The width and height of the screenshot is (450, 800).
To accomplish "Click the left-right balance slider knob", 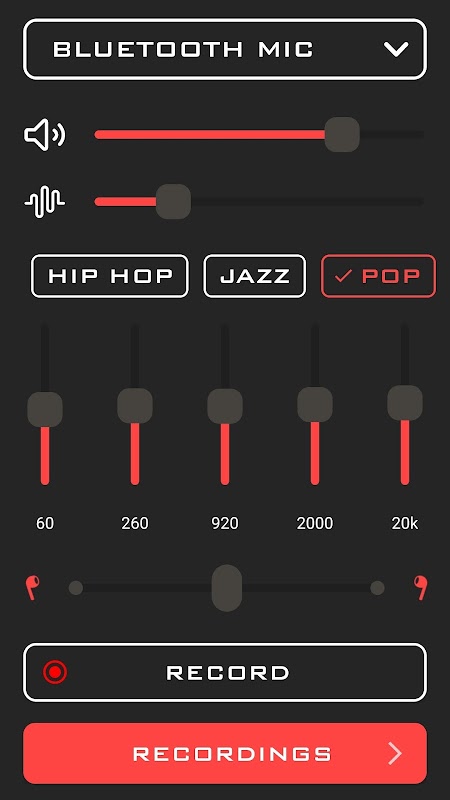I will [x=227, y=588].
